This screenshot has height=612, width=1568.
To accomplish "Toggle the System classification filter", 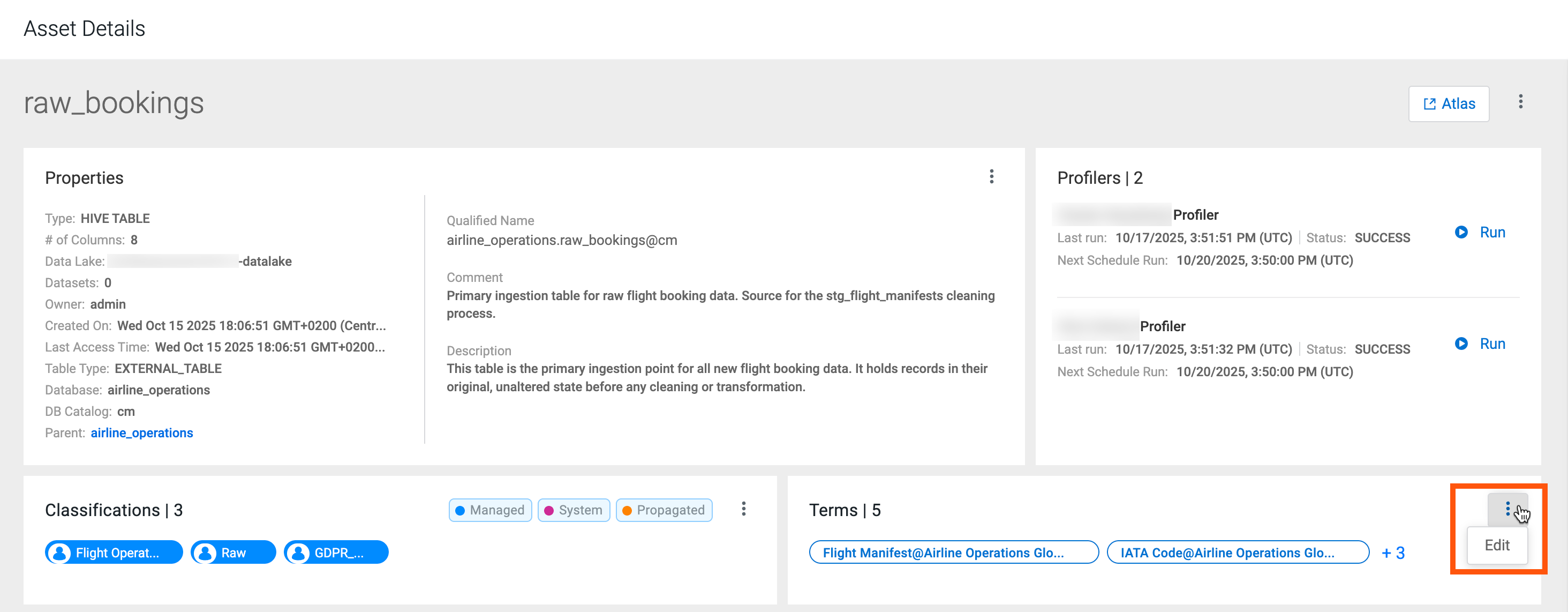I will (574, 510).
